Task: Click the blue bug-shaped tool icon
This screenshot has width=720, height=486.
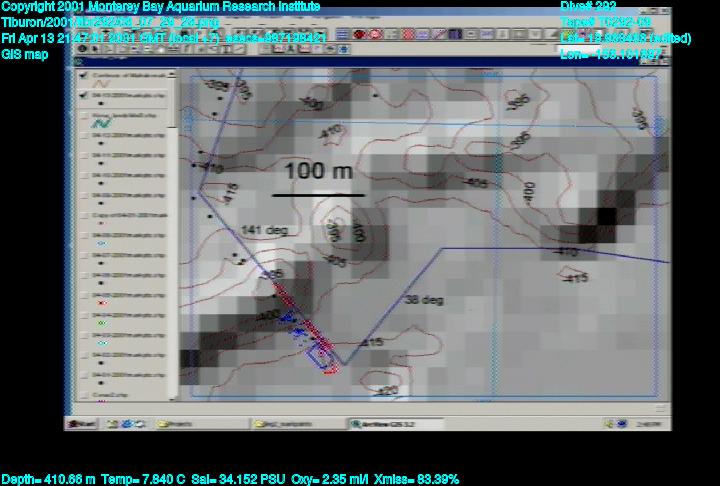Action: click(345, 48)
